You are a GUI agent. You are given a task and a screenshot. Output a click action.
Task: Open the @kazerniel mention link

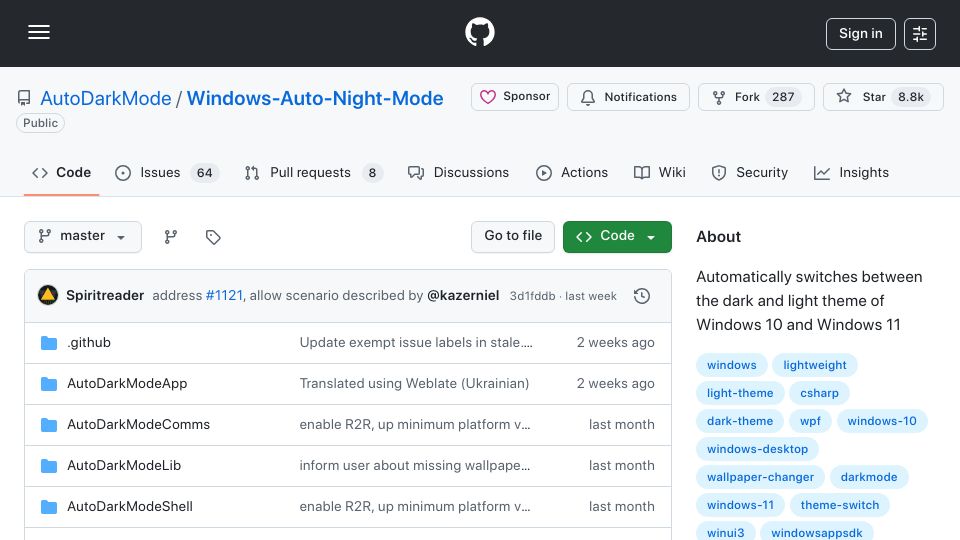(463, 295)
